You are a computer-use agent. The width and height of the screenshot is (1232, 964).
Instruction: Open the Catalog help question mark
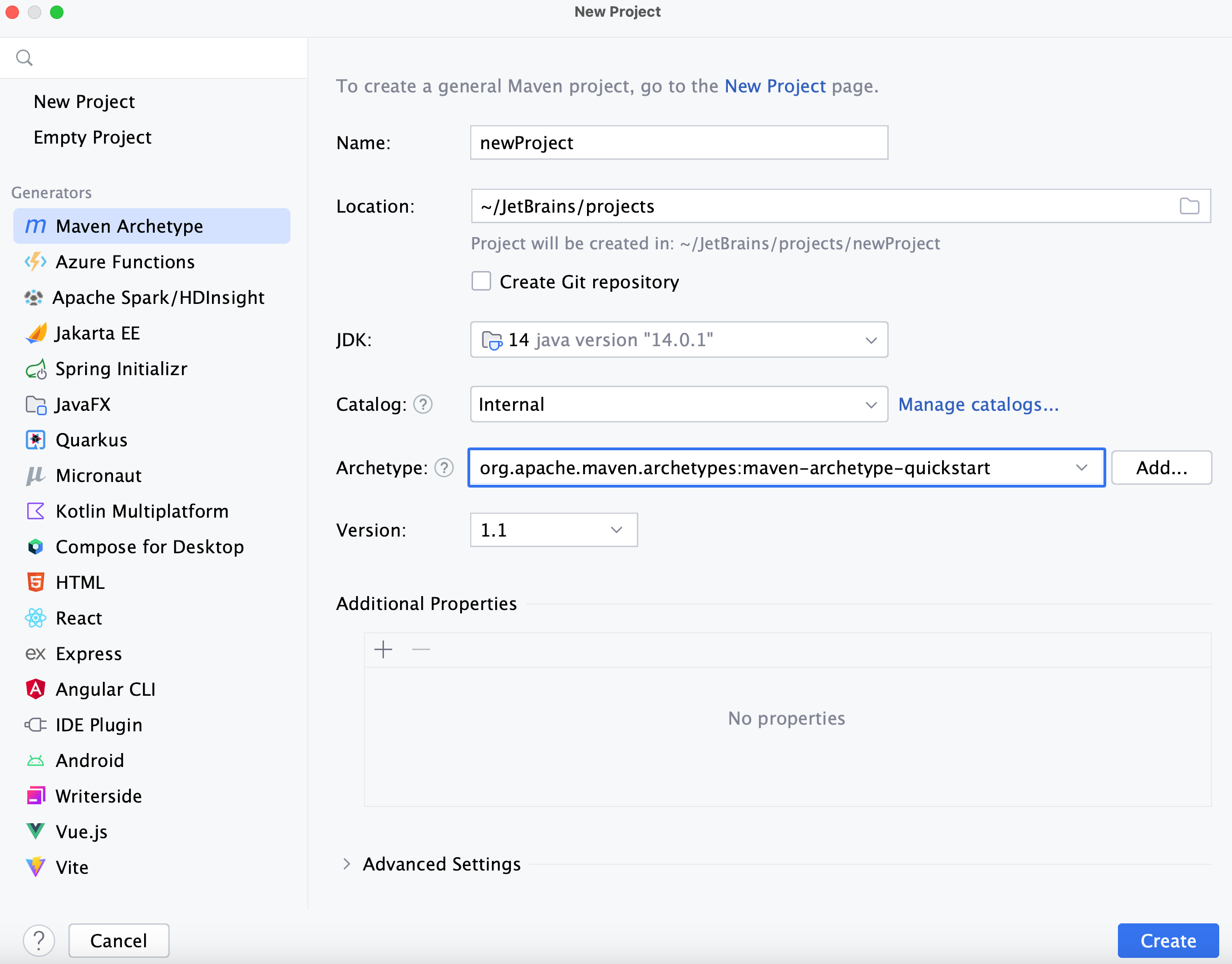click(423, 405)
